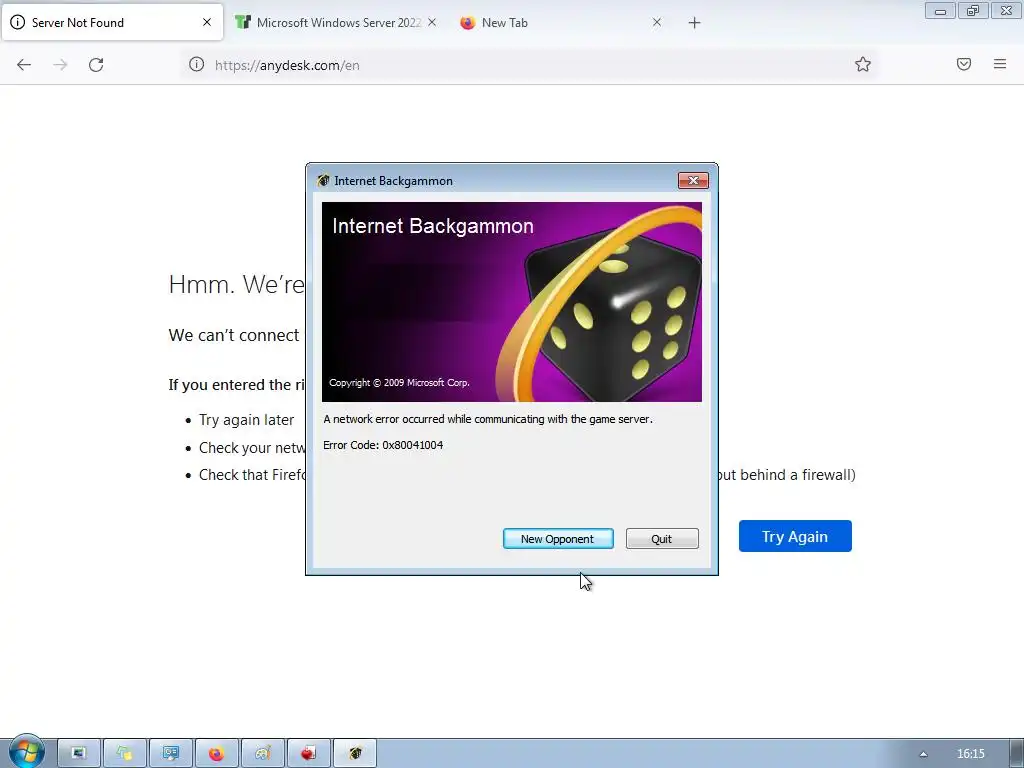Click Try Again on Firefox error page
This screenshot has width=1024, height=768.
click(795, 536)
